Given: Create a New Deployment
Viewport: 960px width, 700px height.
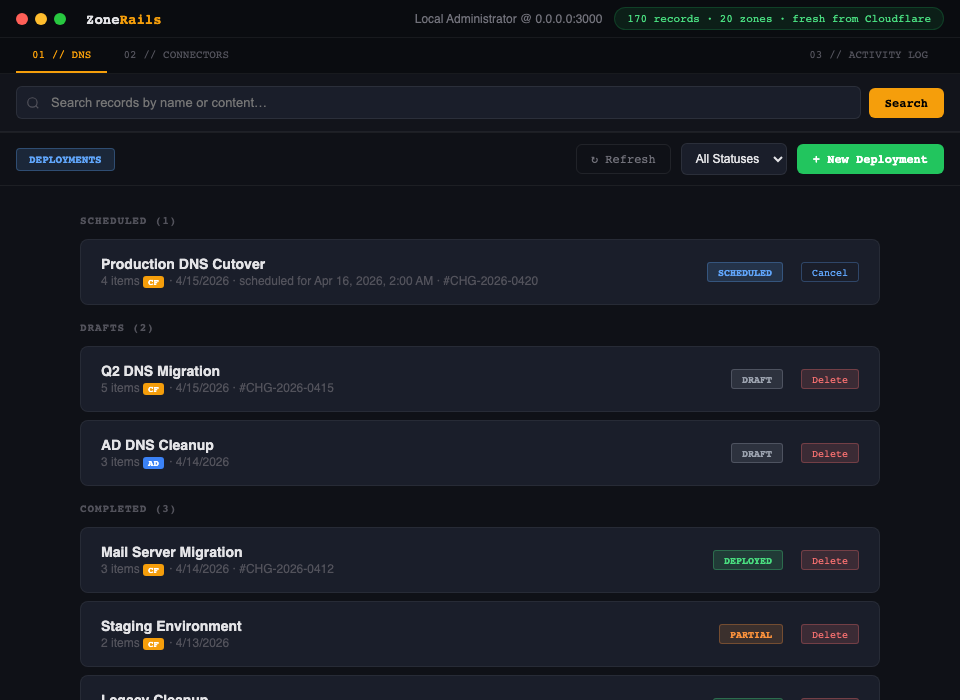Looking at the screenshot, I should click(x=870, y=159).
